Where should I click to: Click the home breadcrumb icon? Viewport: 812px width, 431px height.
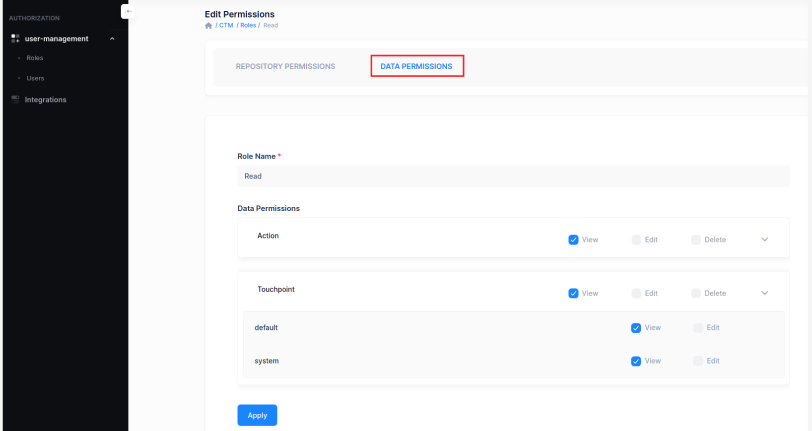pos(208,25)
